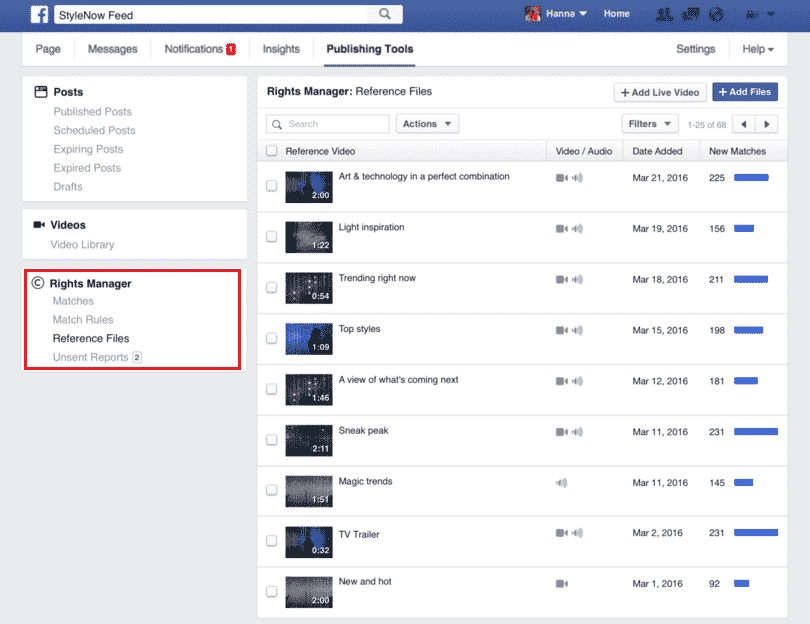Open Messenger messages from the blue bar
The height and width of the screenshot is (624, 810).
pyautogui.click(x=690, y=13)
